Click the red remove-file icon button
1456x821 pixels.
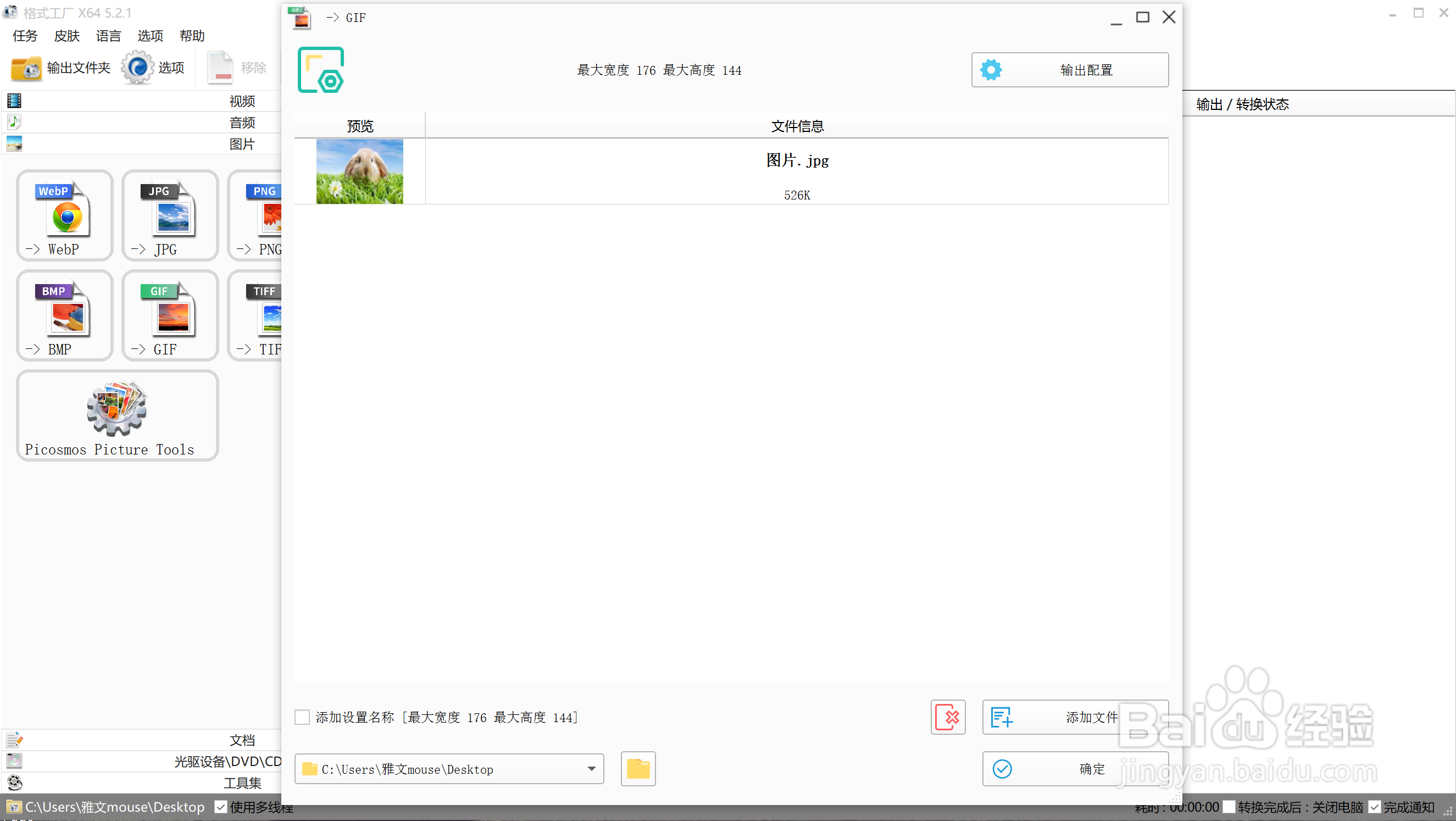pos(948,717)
